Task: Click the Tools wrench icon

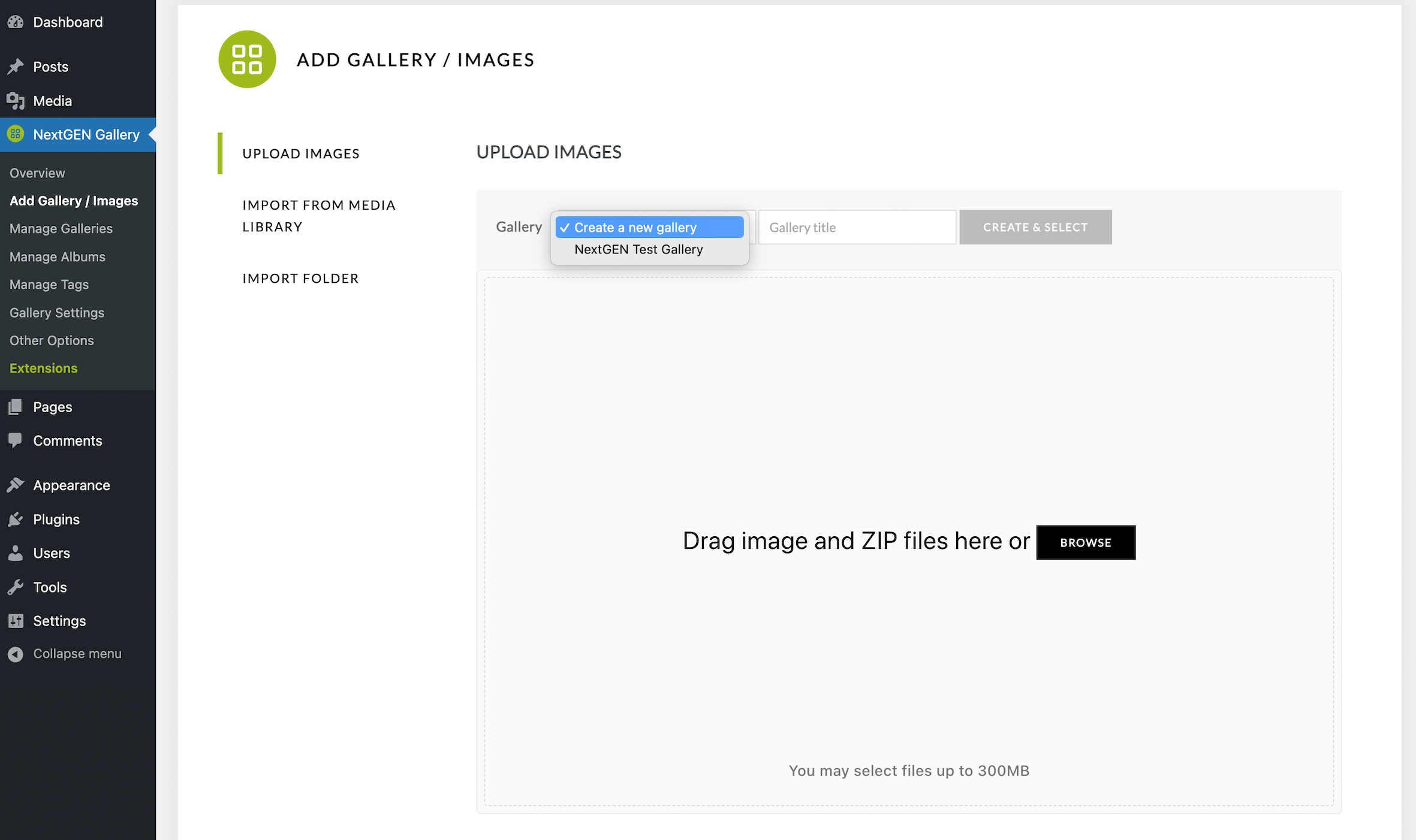Action: [x=16, y=587]
